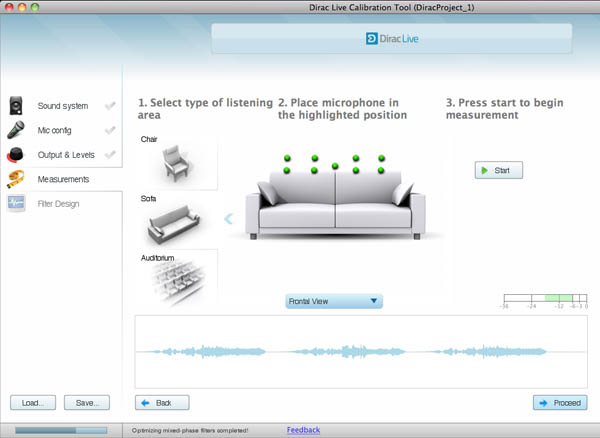Click the '3. Press start to begin measurement' heading
600x438 pixels.
[x=504, y=109]
